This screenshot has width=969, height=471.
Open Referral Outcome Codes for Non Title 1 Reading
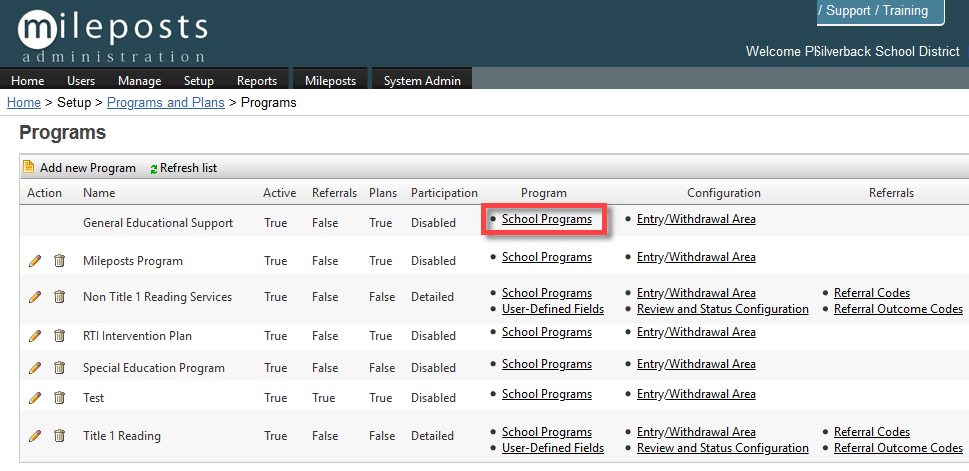899,309
